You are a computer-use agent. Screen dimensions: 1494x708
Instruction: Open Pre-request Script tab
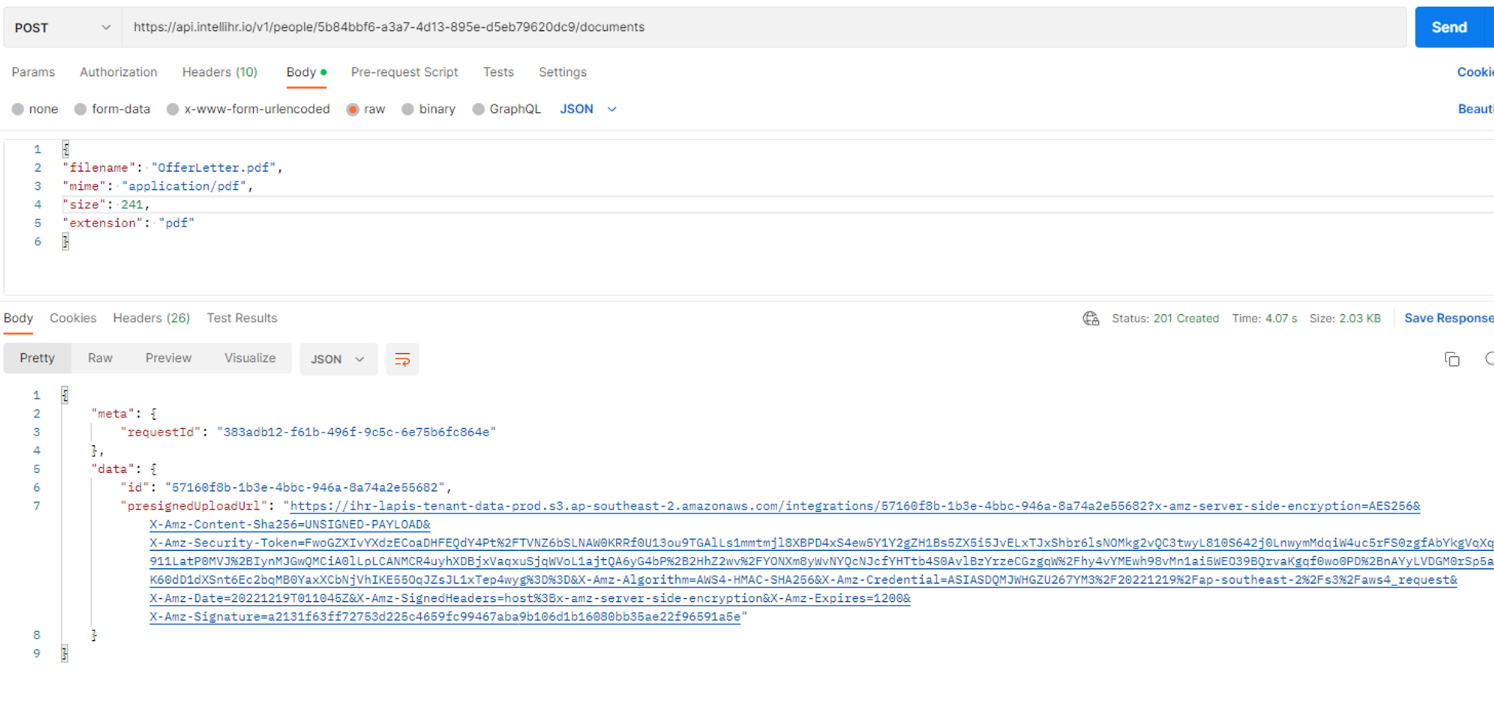point(404,72)
